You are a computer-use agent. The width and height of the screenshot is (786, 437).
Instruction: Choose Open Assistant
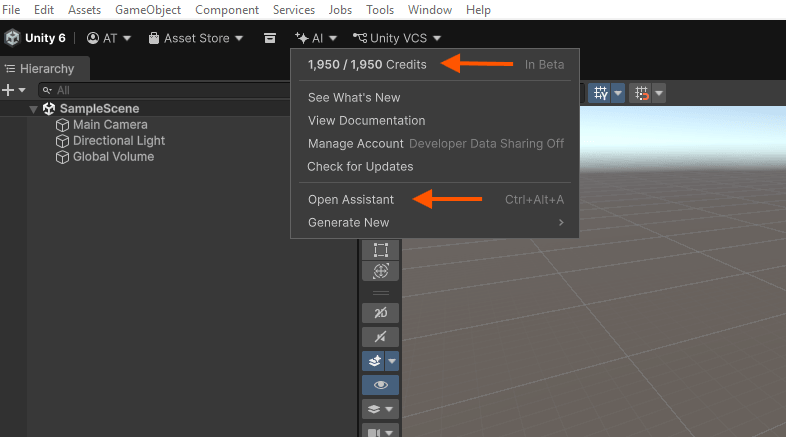435,199
